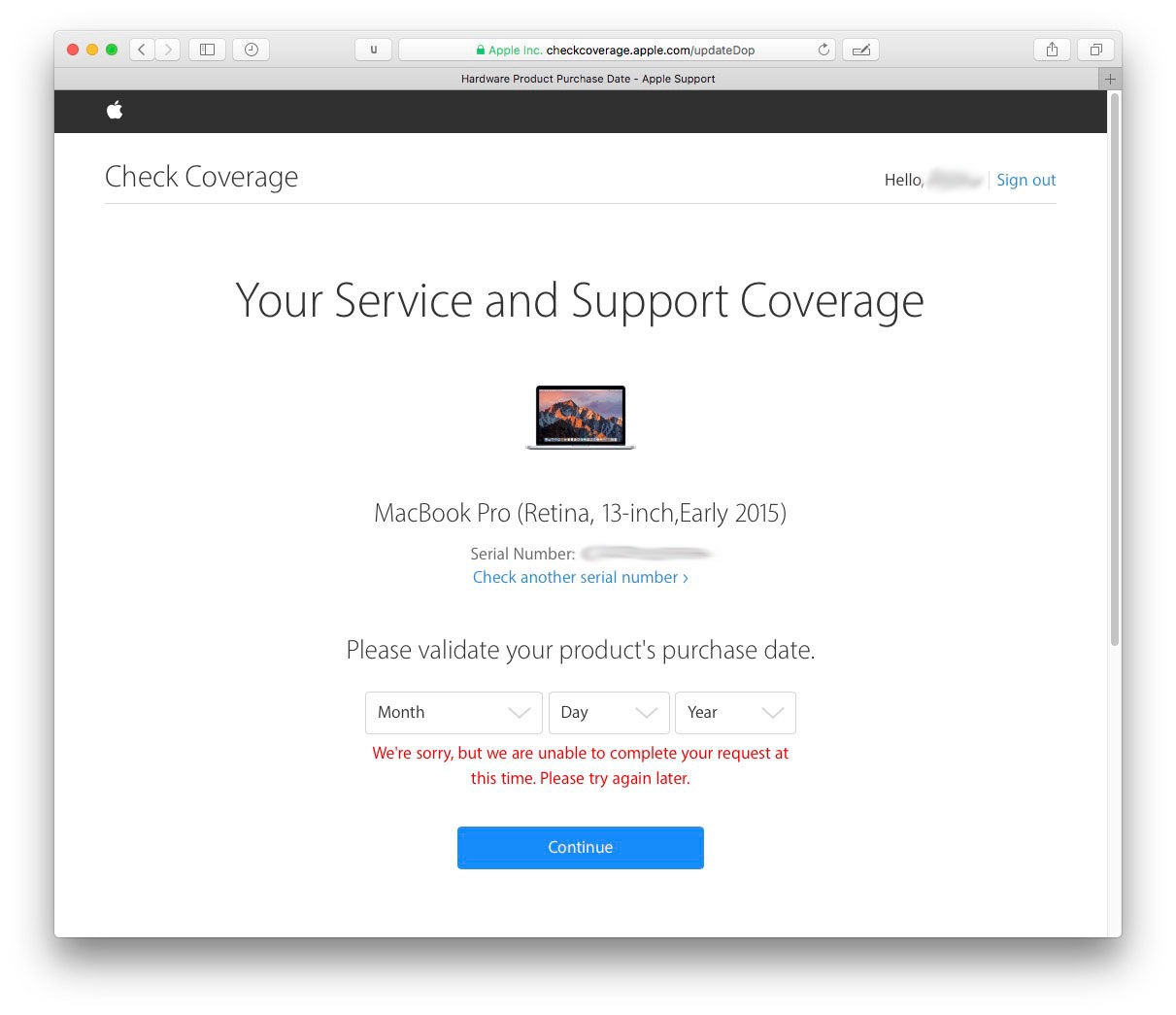Open the Day dropdown

click(x=609, y=712)
